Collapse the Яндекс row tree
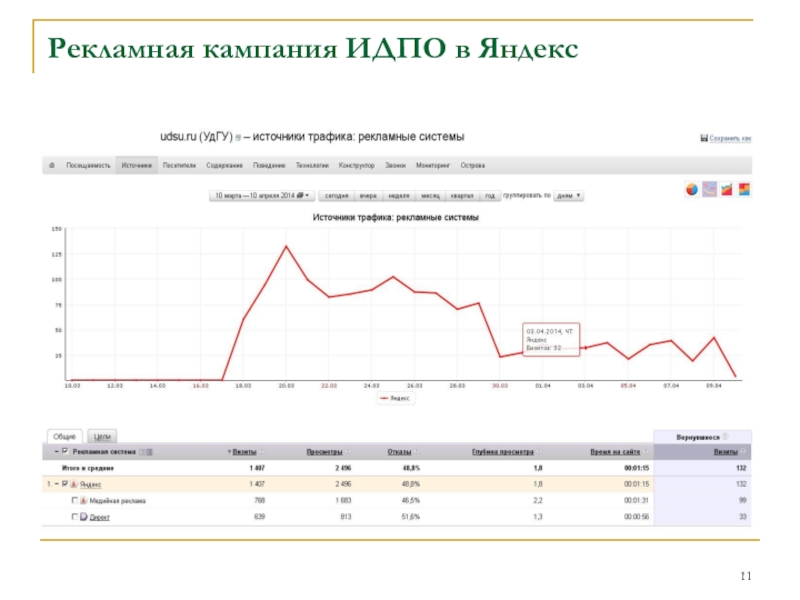Screen dimensions: 800x600 click(57, 484)
